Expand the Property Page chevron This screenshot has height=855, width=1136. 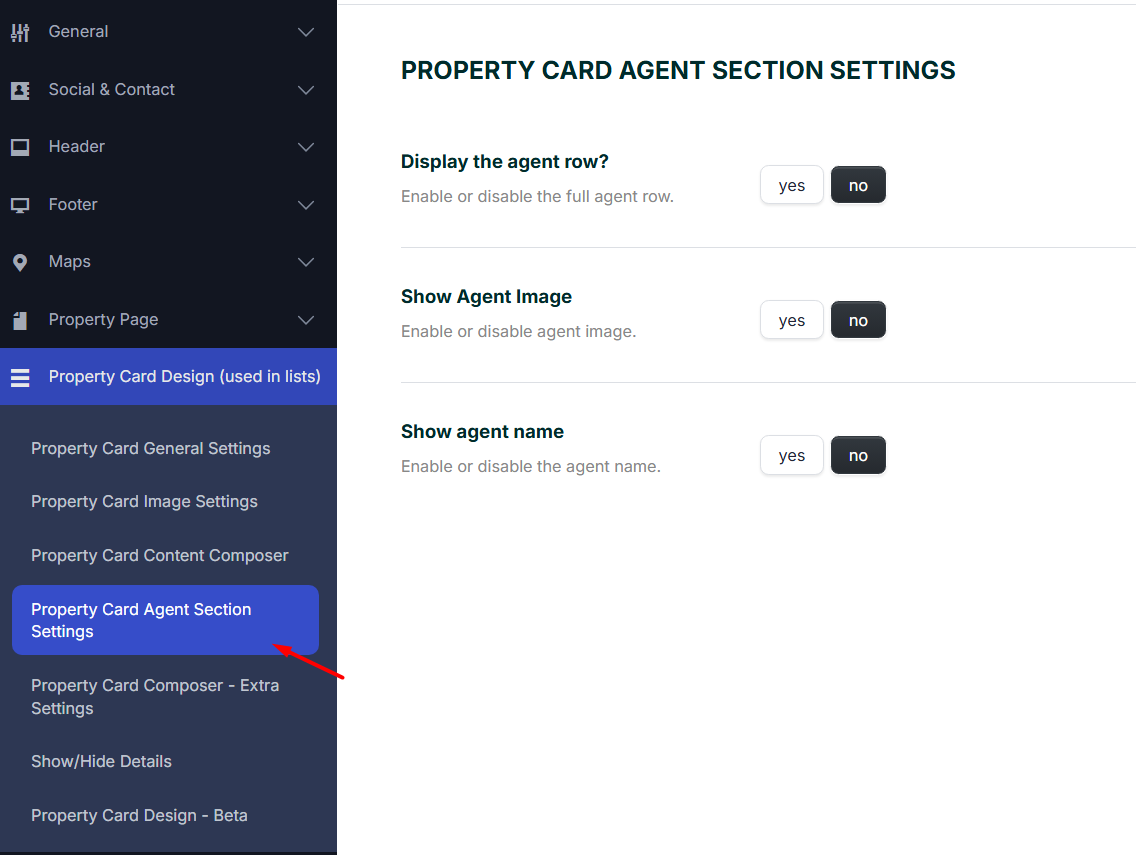pyautogui.click(x=306, y=320)
